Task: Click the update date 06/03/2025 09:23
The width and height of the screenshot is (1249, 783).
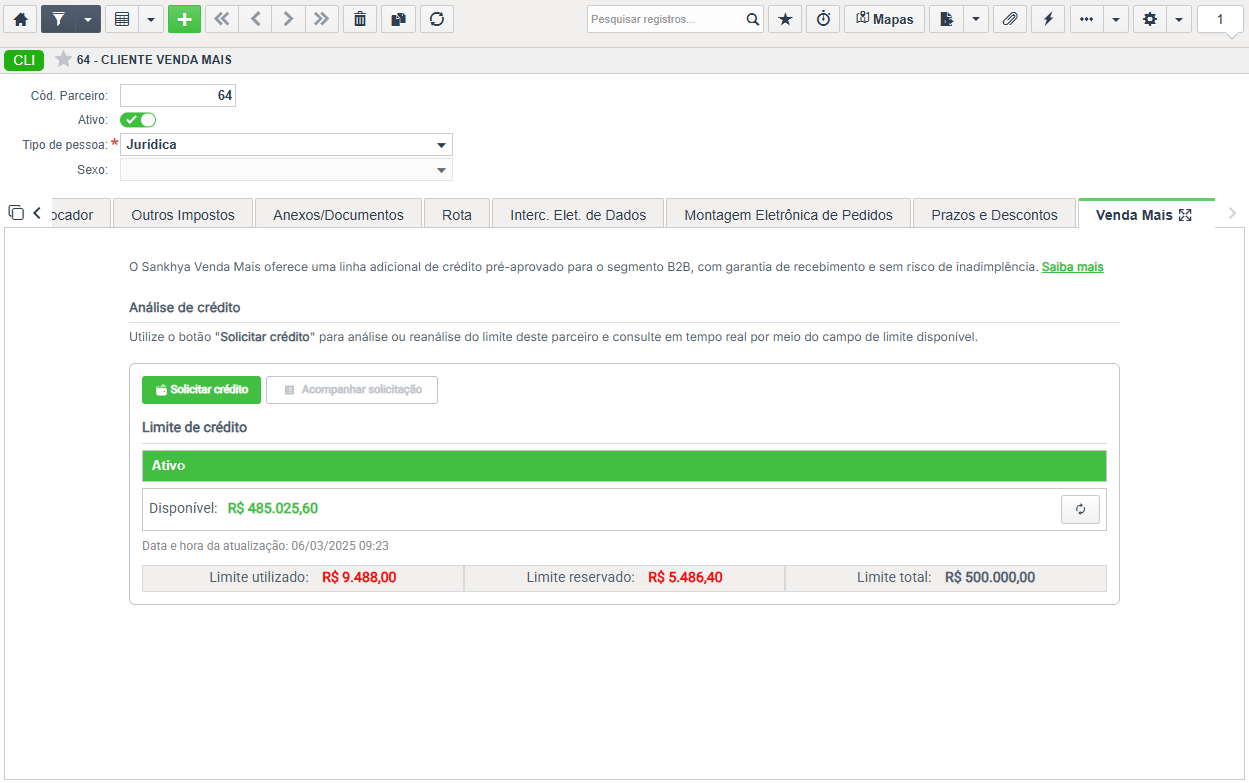Action: click(340, 546)
